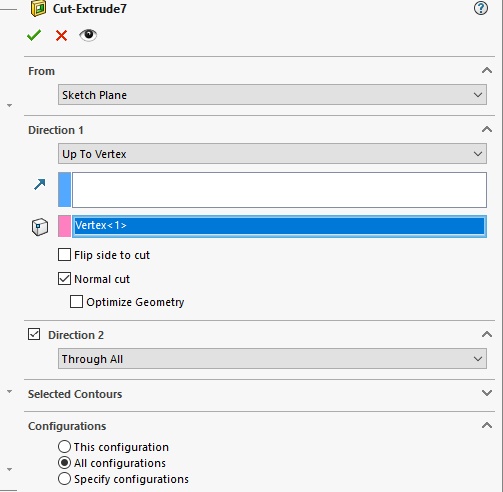
Task: Disable the Direction 2 checkbox
Action: [x=34, y=334]
